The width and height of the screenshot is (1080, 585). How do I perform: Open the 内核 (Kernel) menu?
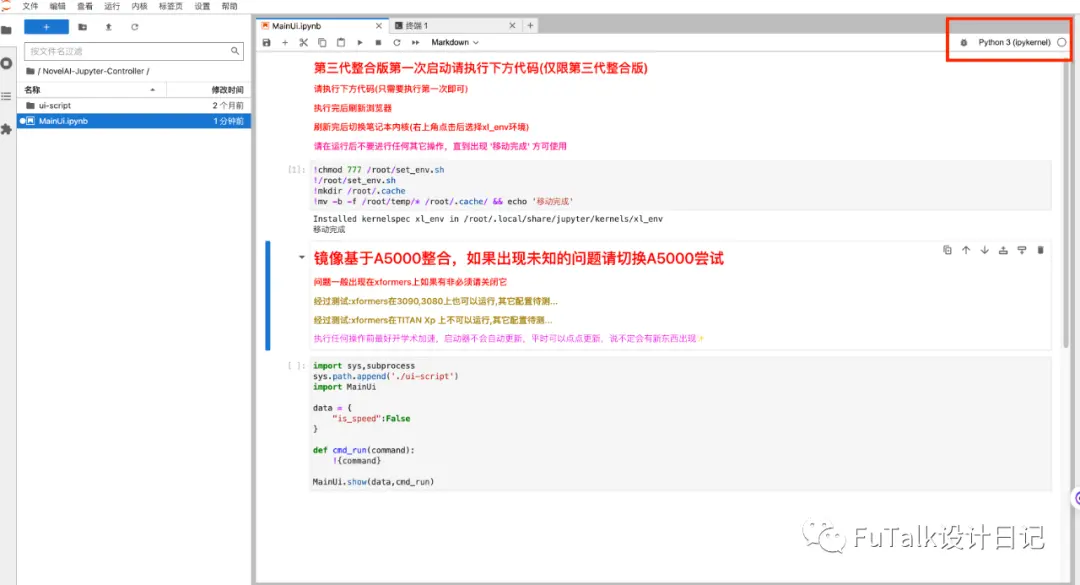[139, 6]
